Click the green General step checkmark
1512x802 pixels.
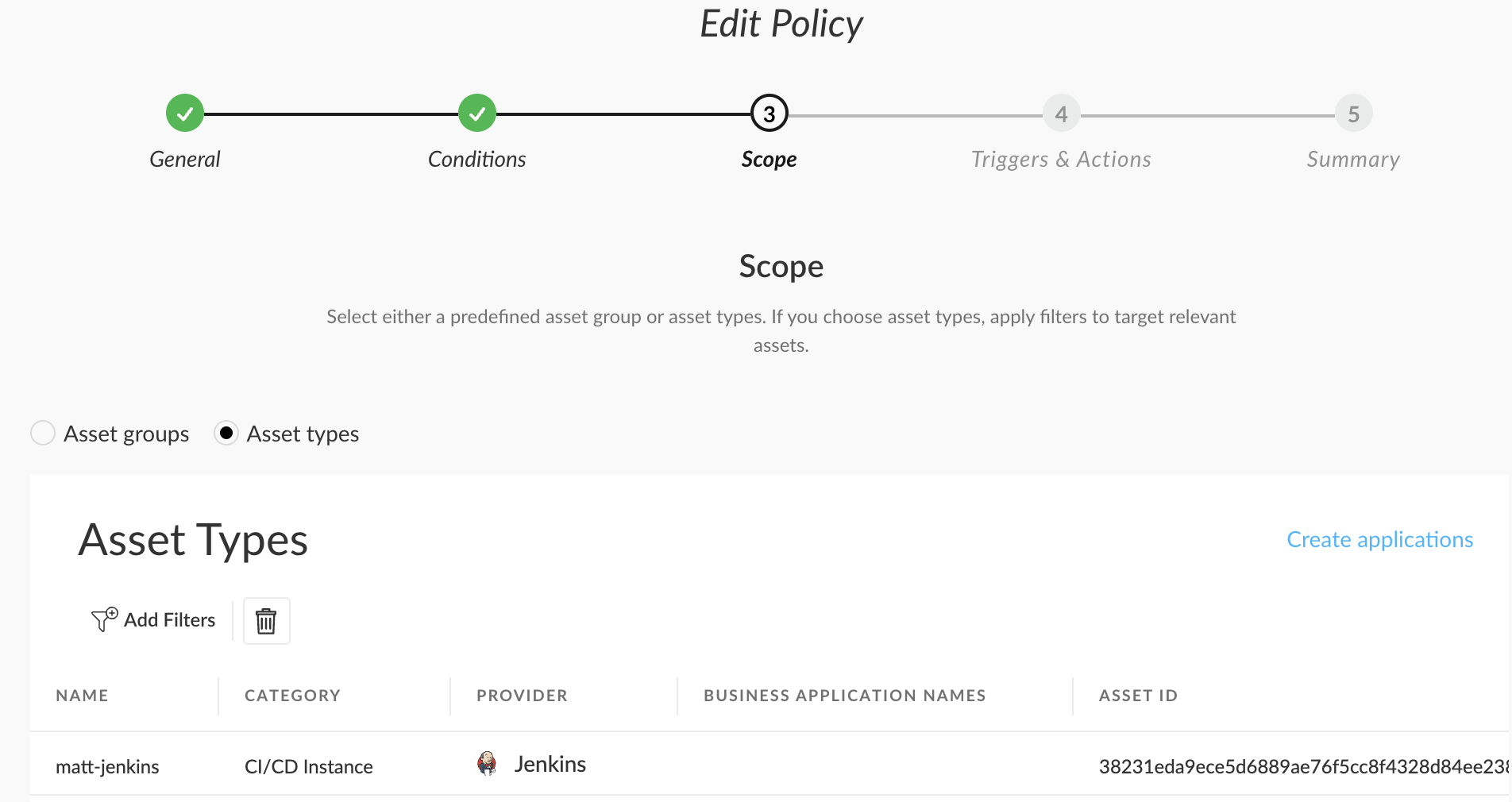point(185,114)
